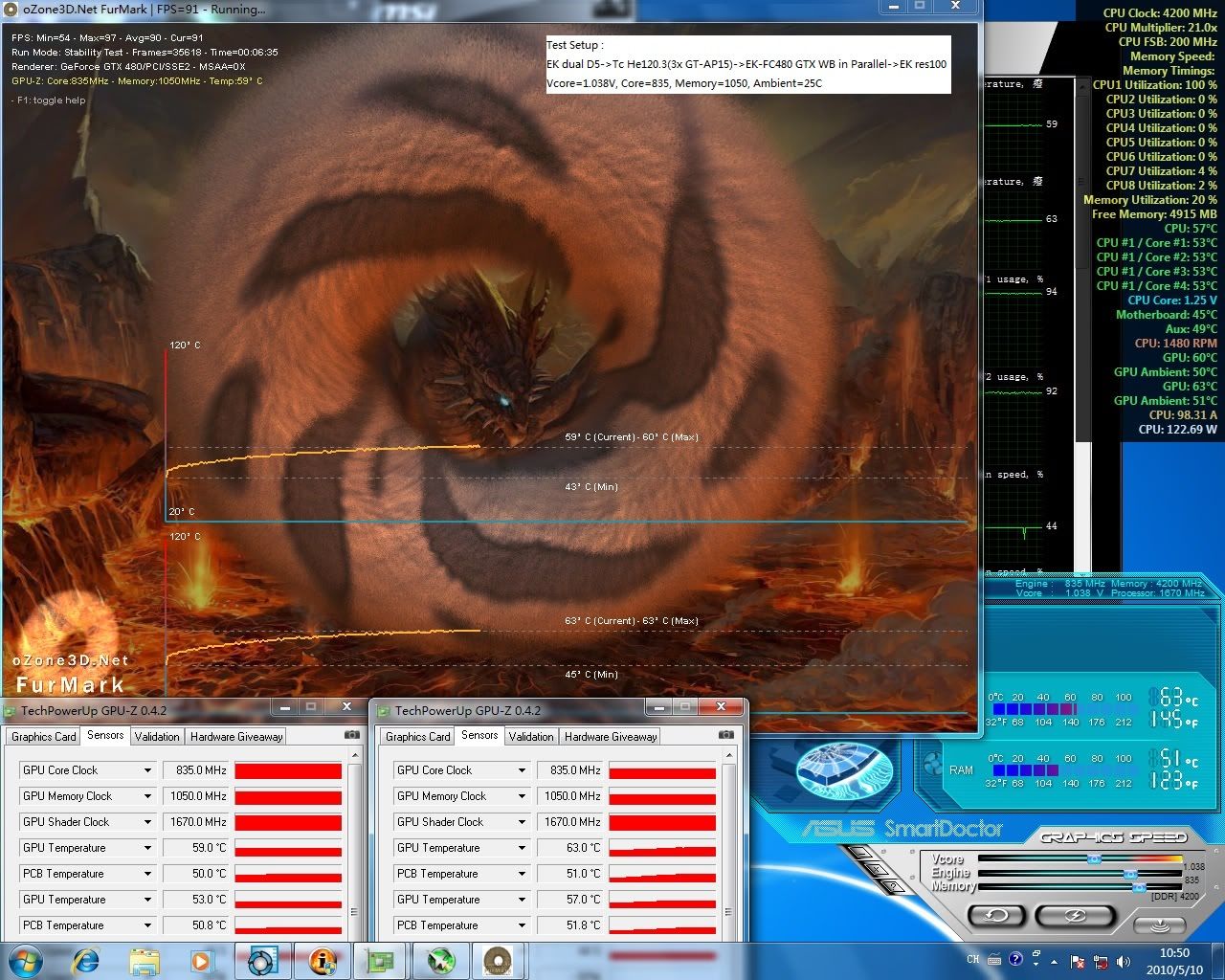Click the camera screenshot icon in right GPU-Z window
1225x980 pixels.
[726, 735]
